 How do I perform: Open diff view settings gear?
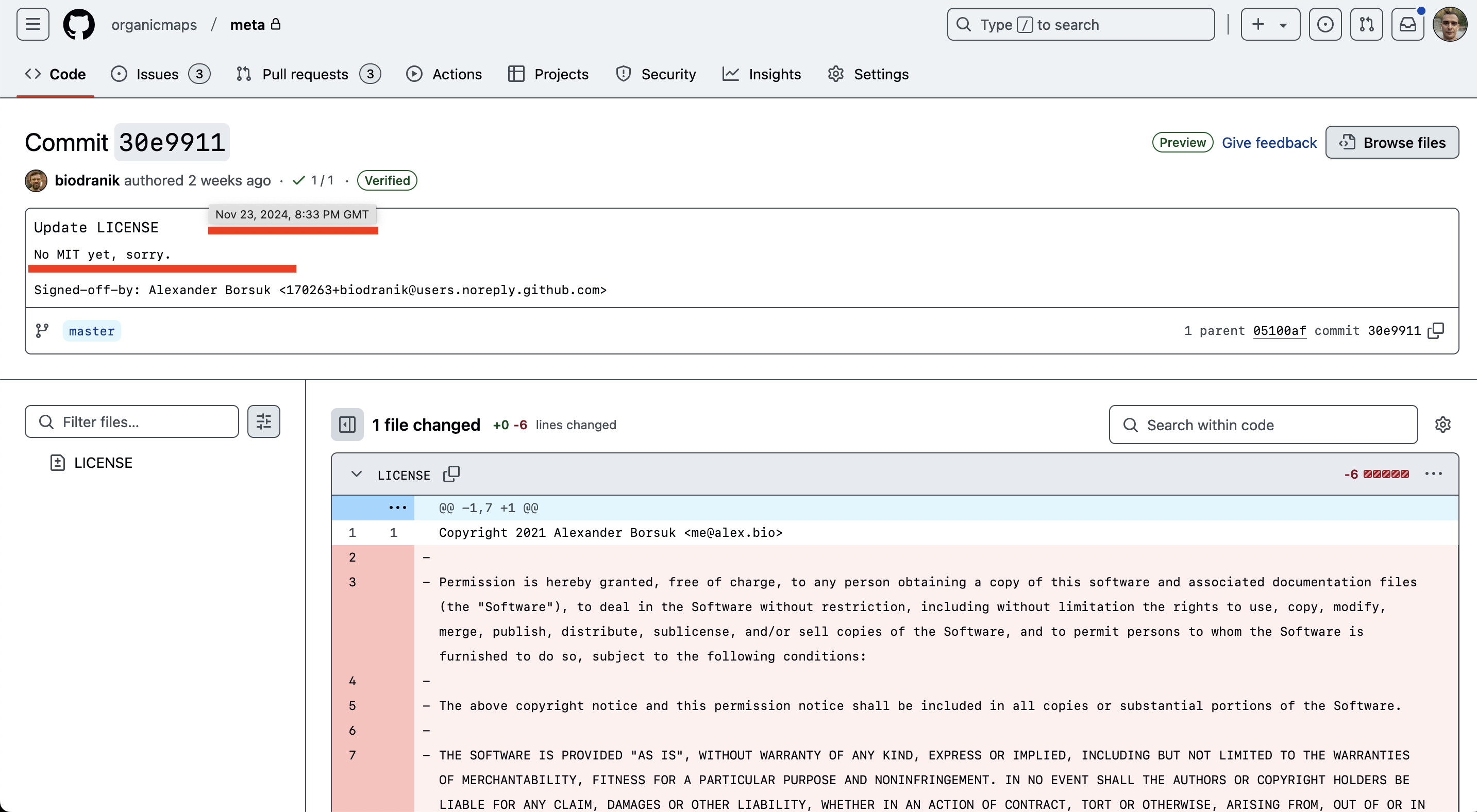(x=1442, y=425)
